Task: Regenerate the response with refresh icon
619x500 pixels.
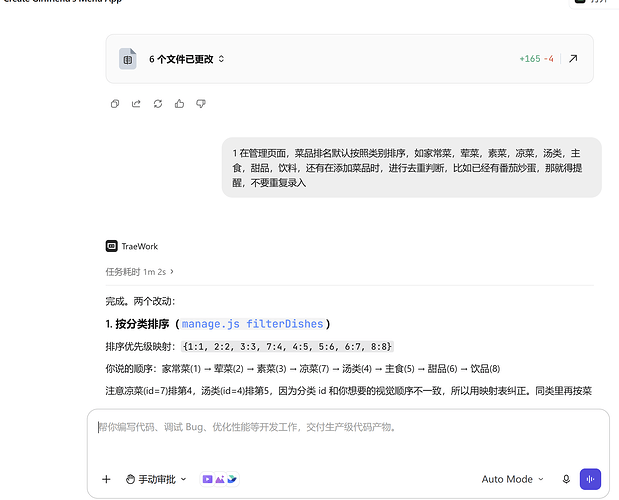Action: 158,104
